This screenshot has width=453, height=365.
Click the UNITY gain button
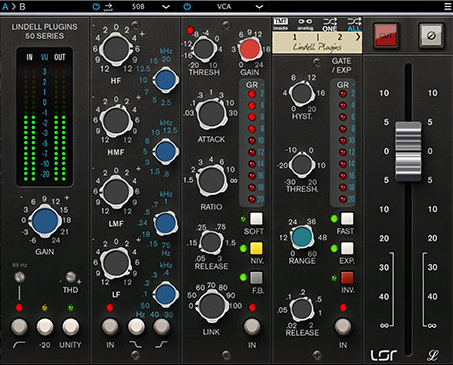pyautogui.click(x=70, y=326)
